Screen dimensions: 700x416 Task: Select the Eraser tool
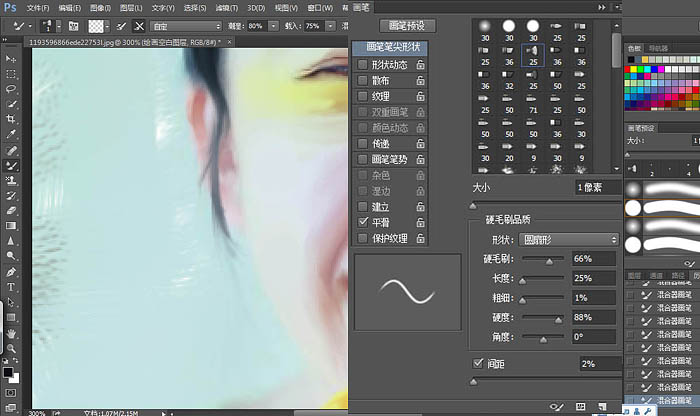point(11,211)
